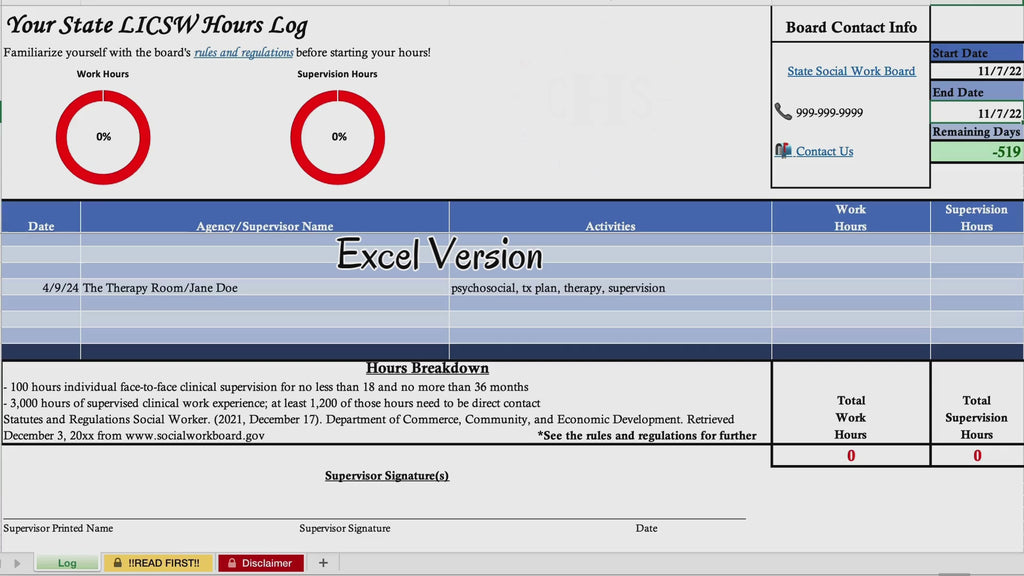Select The Therapy Room/Jane Doe cell
Image resolution: width=1024 pixels, height=576 pixels.
264,287
